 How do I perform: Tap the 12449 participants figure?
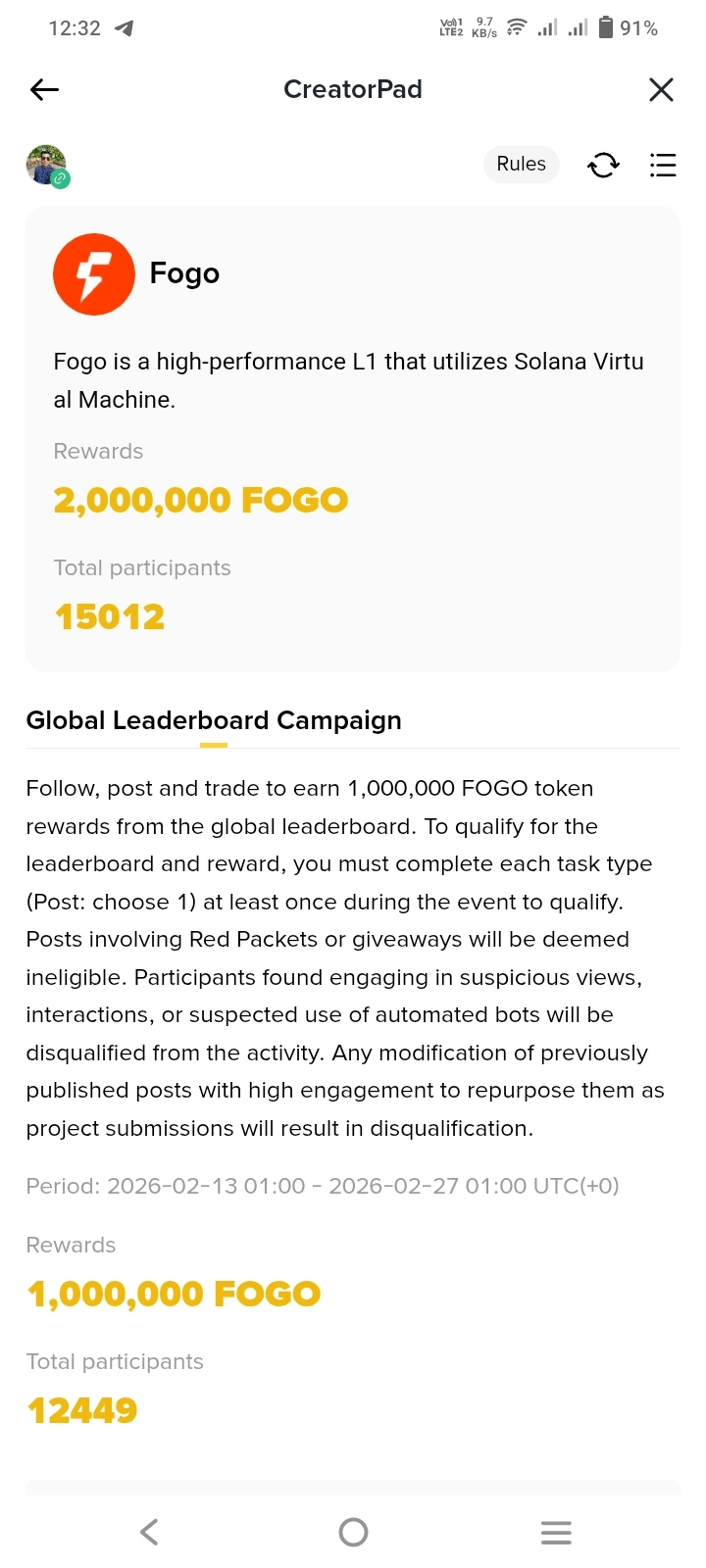pyautogui.click(x=82, y=1411)
